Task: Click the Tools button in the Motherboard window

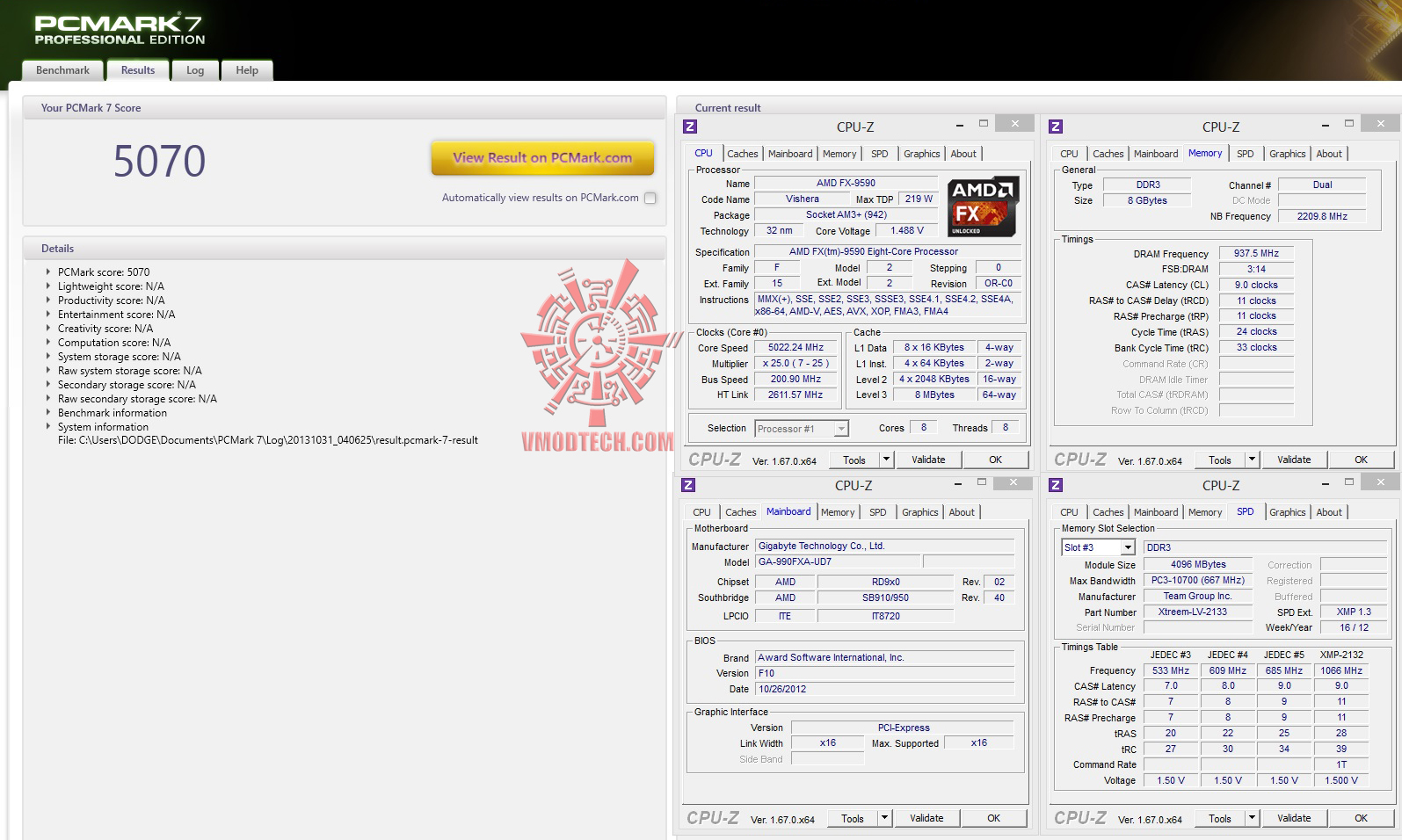Action: coord(852,818)
